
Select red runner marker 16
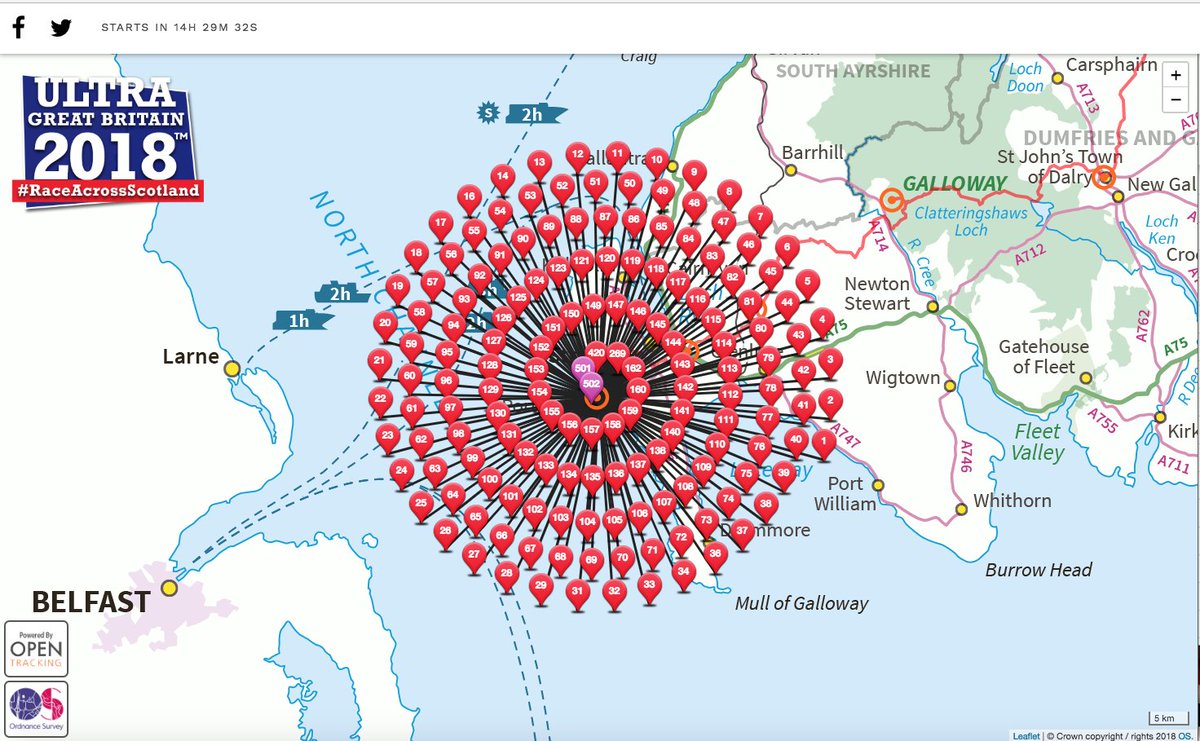pos(468,199)
